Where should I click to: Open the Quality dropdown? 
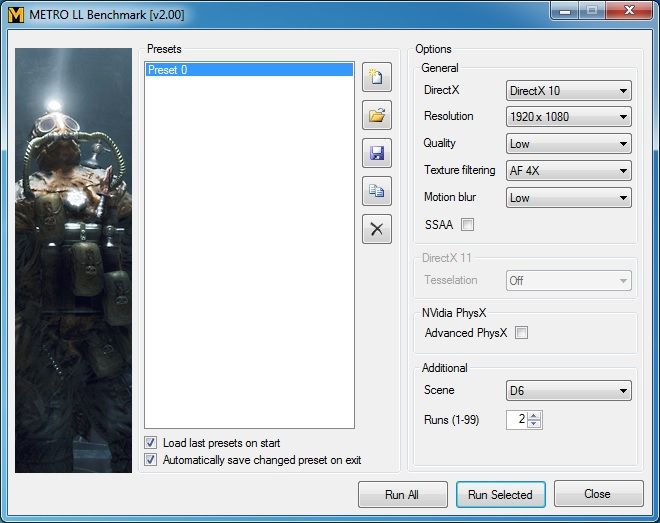(x=568, y=144)
